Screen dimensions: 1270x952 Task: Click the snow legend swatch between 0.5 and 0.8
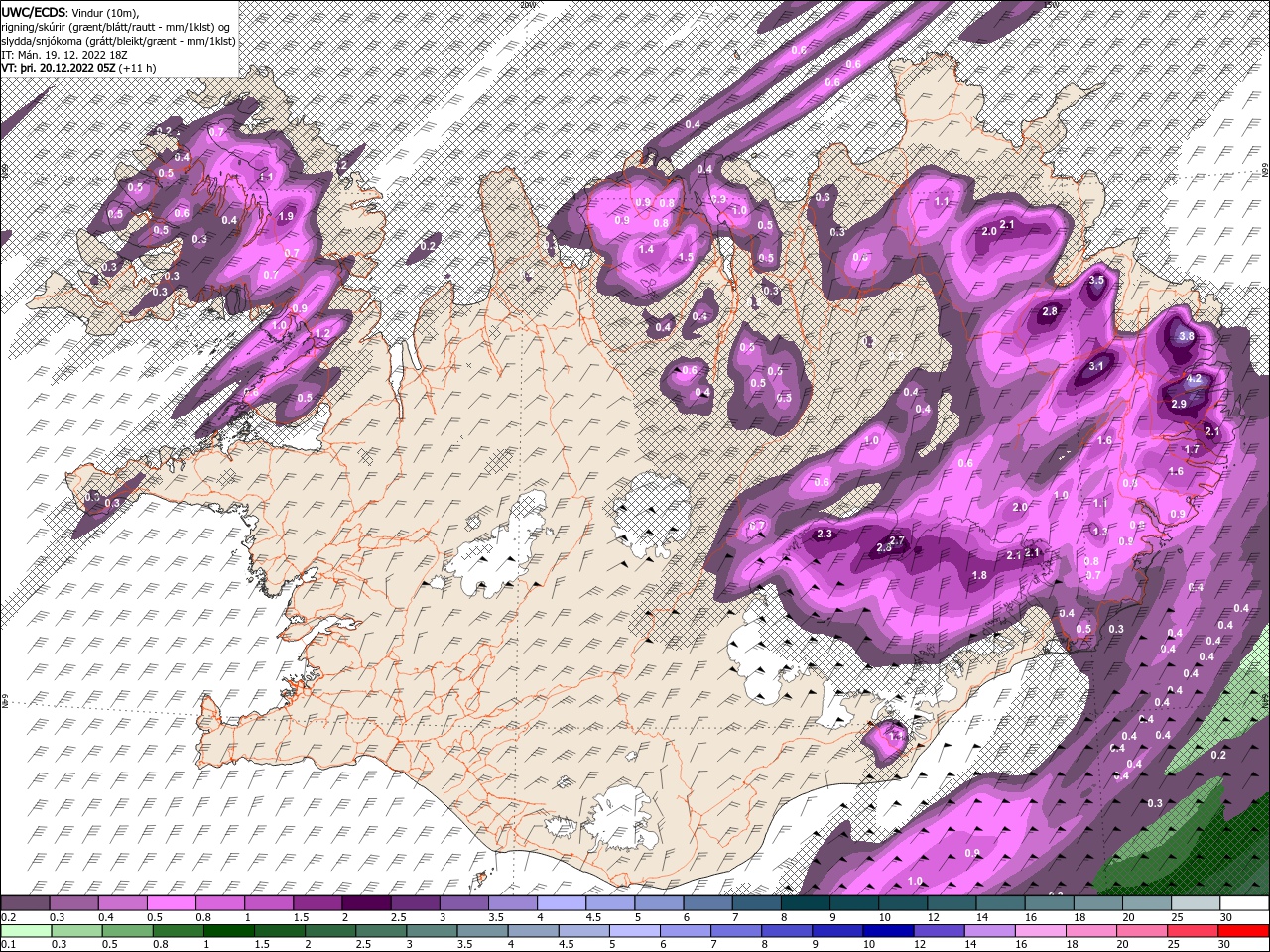point(172,903)
